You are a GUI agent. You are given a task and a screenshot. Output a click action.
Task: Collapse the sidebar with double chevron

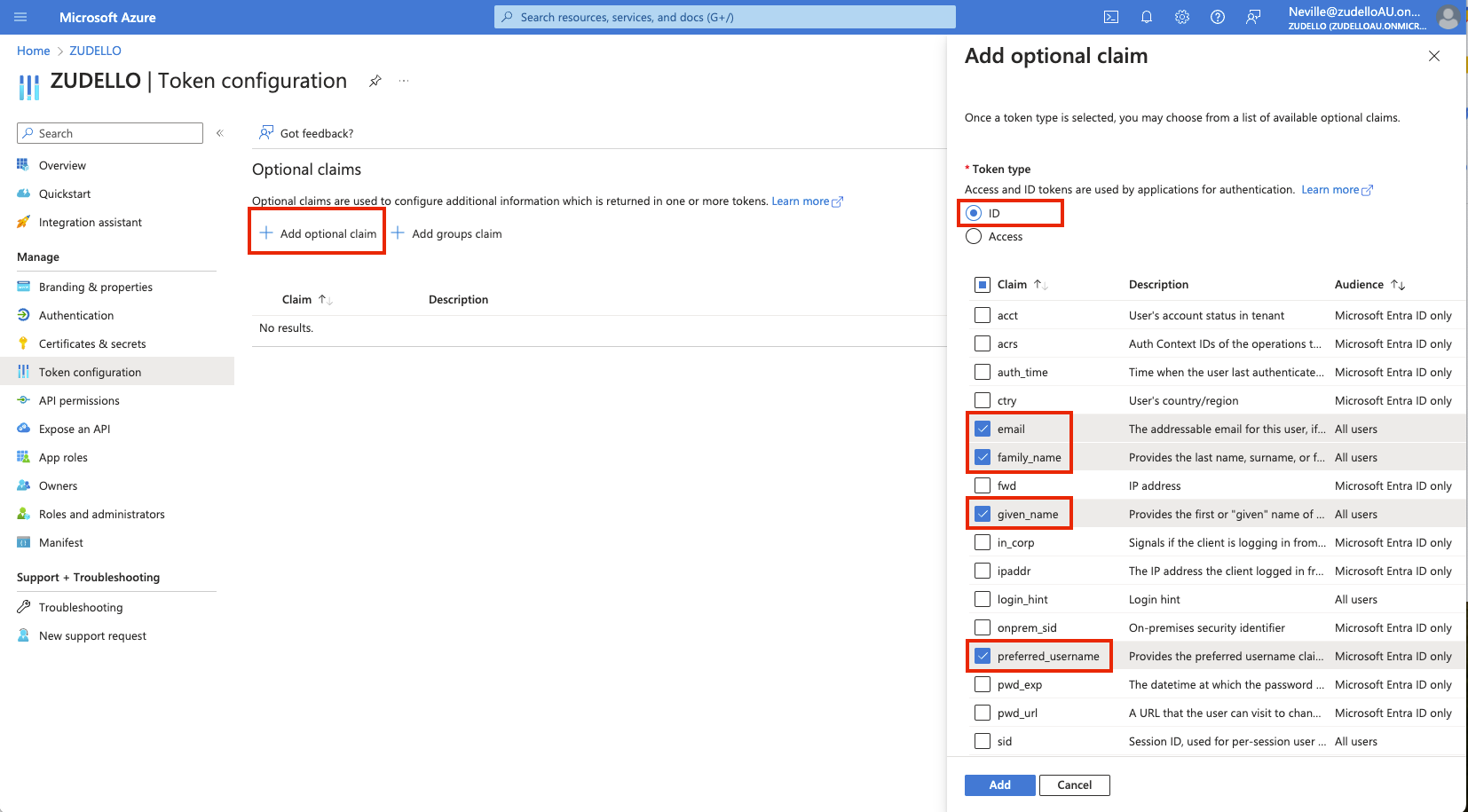(220, 133)
